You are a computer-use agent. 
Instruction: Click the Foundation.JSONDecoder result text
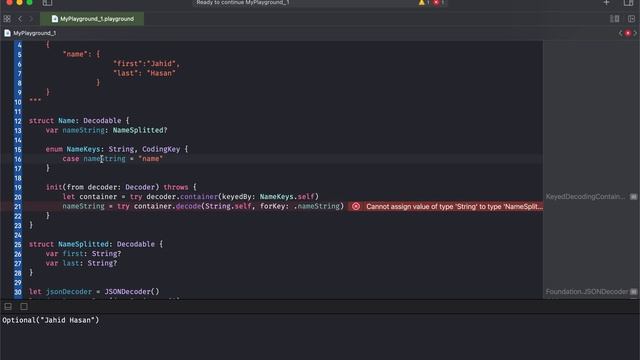(x=587, y=291)
